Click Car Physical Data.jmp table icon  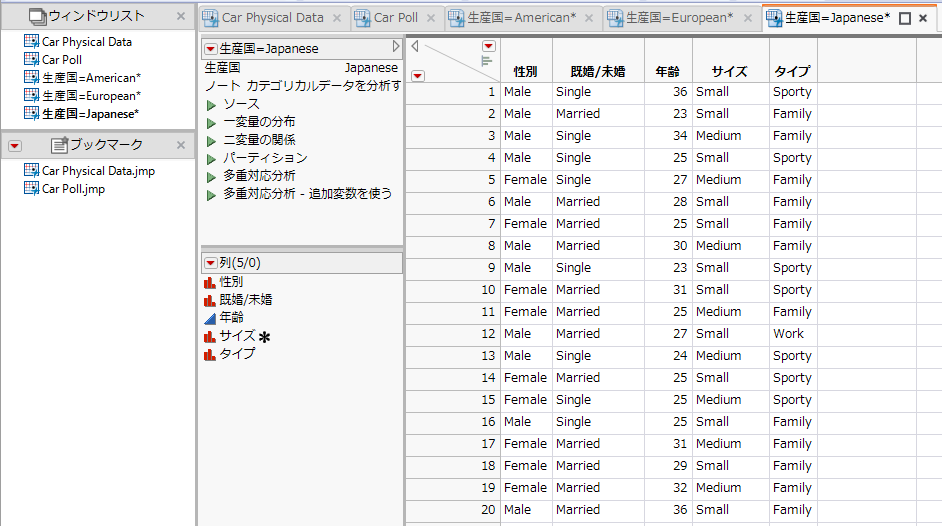pos(31,171)
